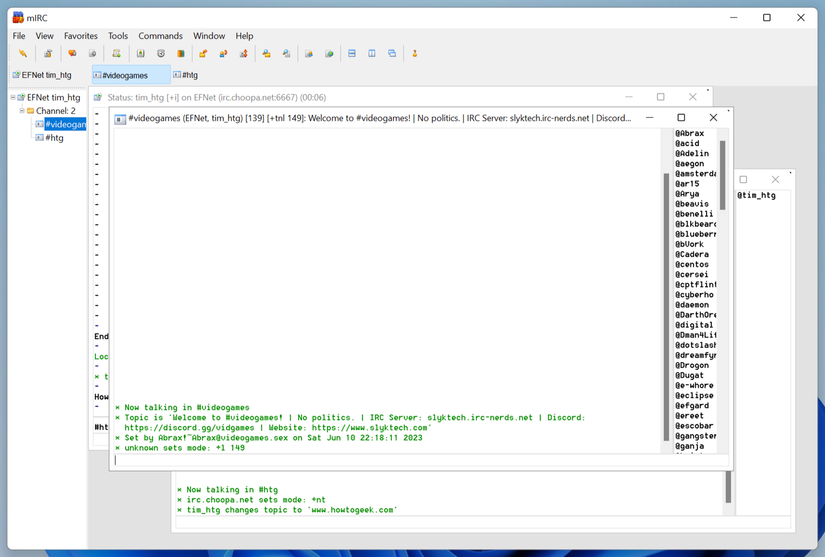Select nickname @beavis in the user list
This screenshot has height=557, width=825.
pos(692,204)
